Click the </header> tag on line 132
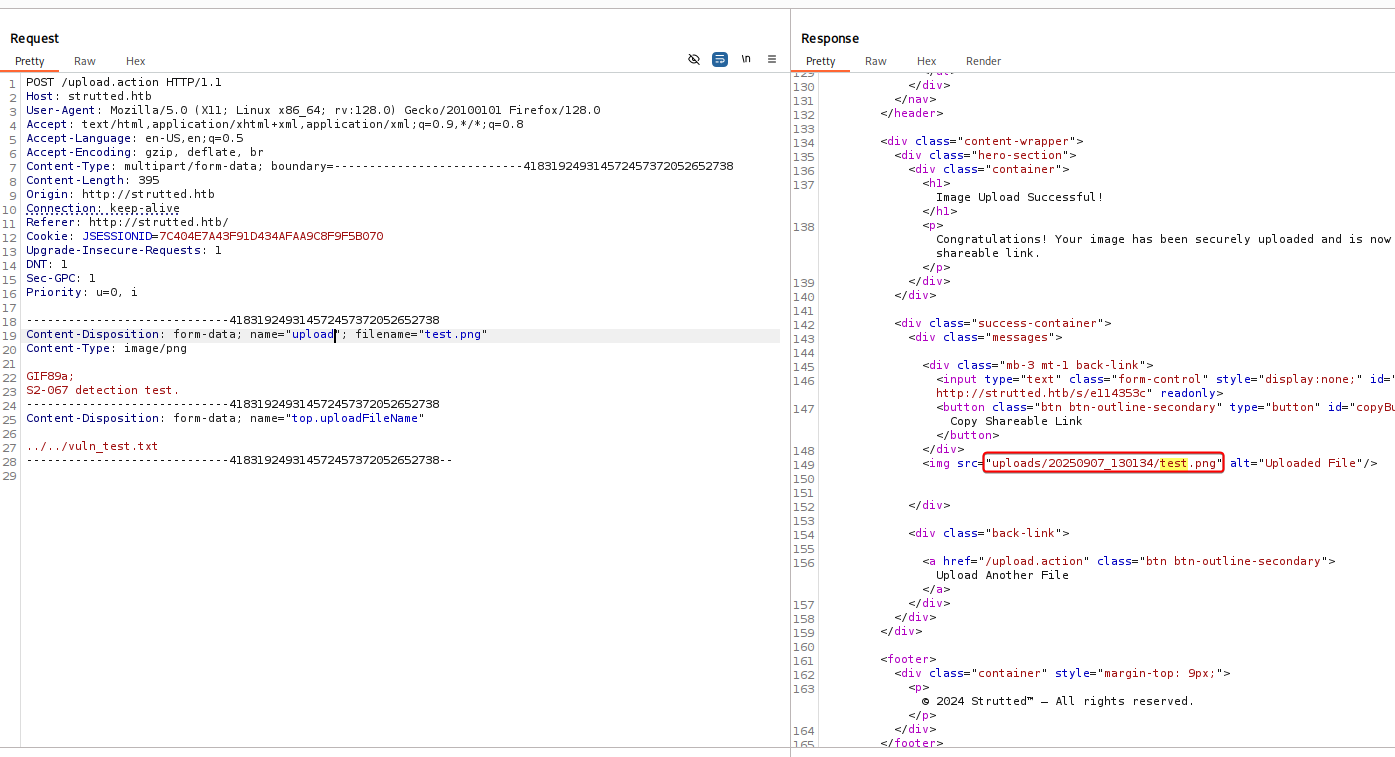 click(912, 113)
